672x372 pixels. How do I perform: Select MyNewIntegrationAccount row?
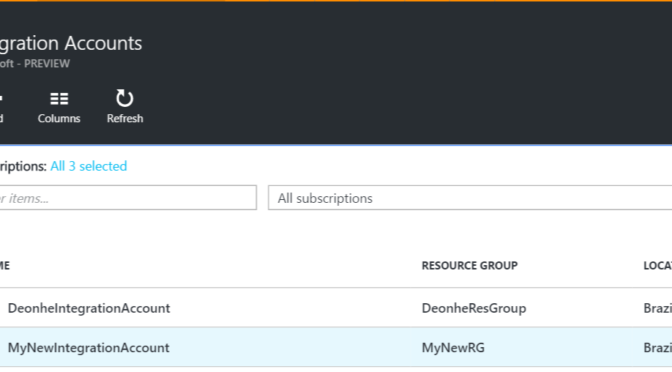click(336, 347)
